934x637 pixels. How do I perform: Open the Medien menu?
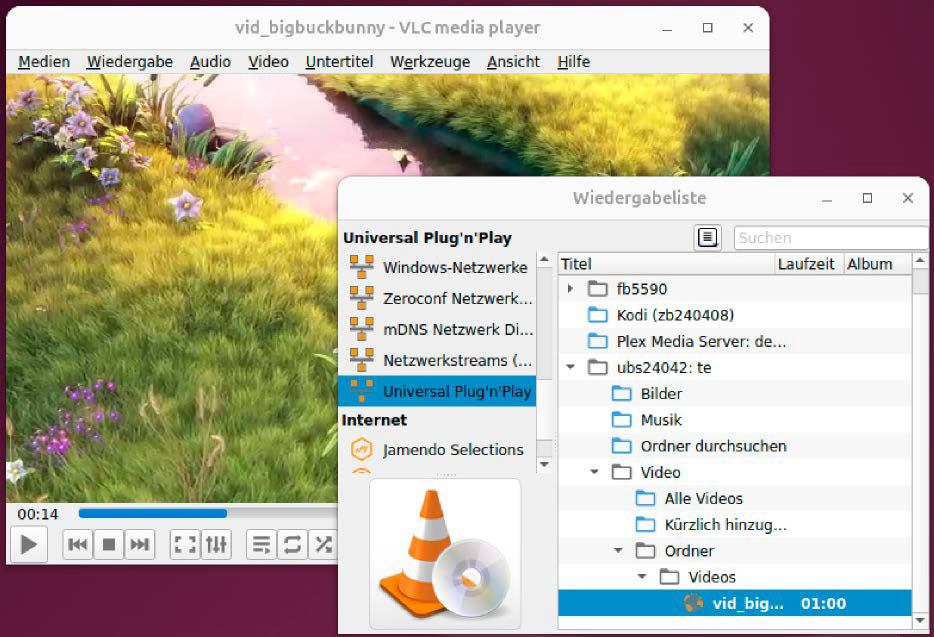[x=44, y=62]
